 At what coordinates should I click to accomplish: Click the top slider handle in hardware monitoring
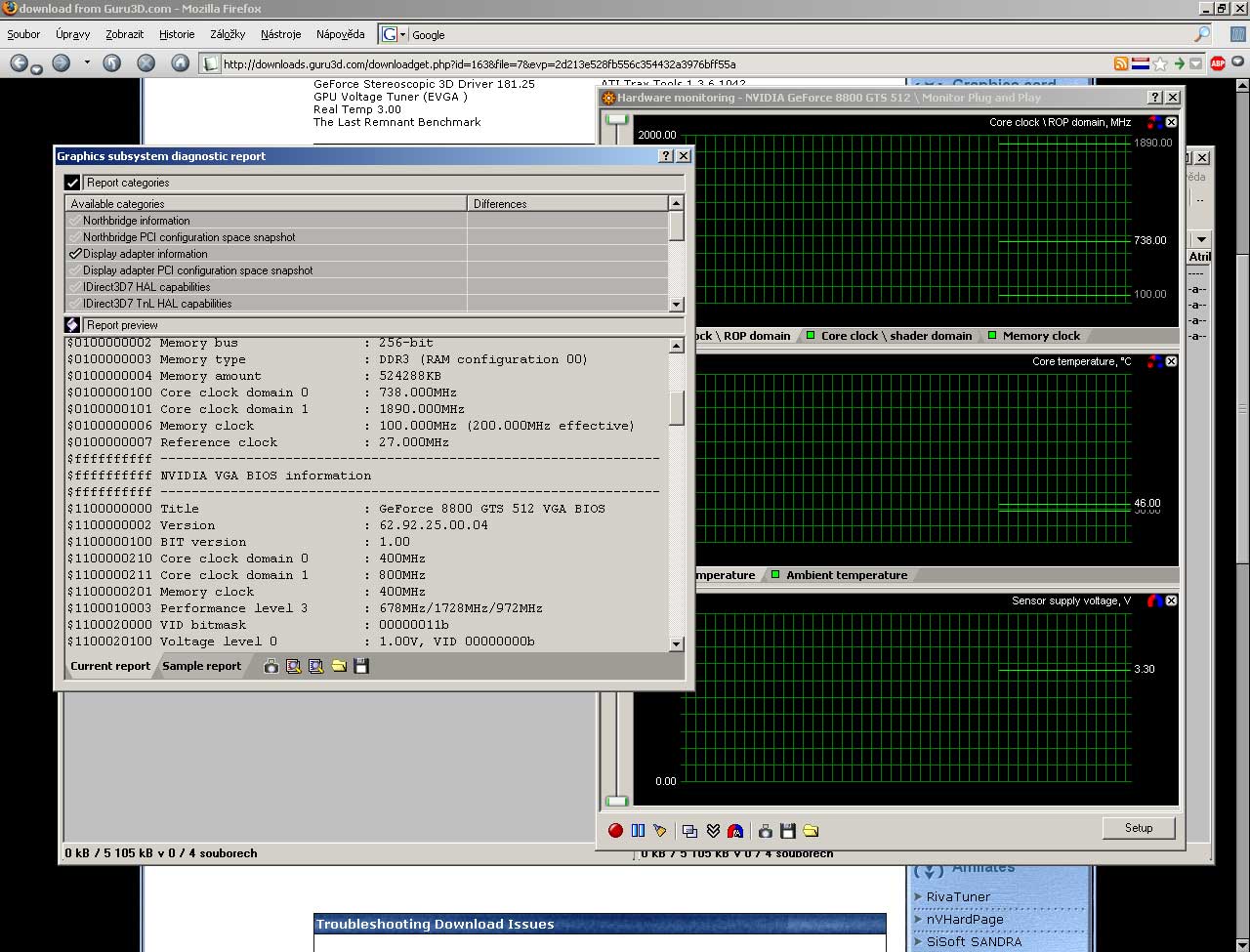pyautogui.click(x=616, y=119)
